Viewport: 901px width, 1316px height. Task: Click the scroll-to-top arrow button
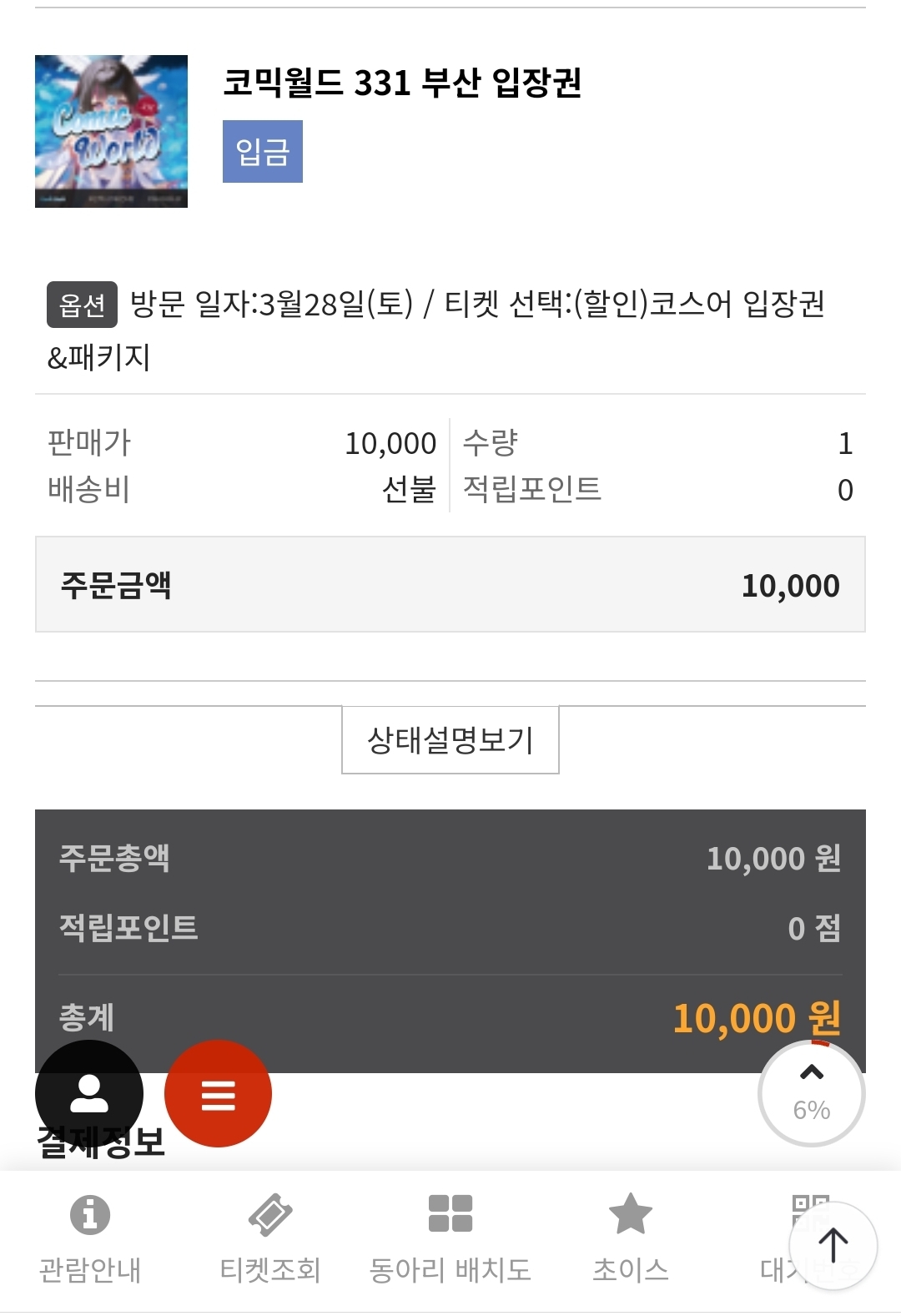coord(833,1246)
